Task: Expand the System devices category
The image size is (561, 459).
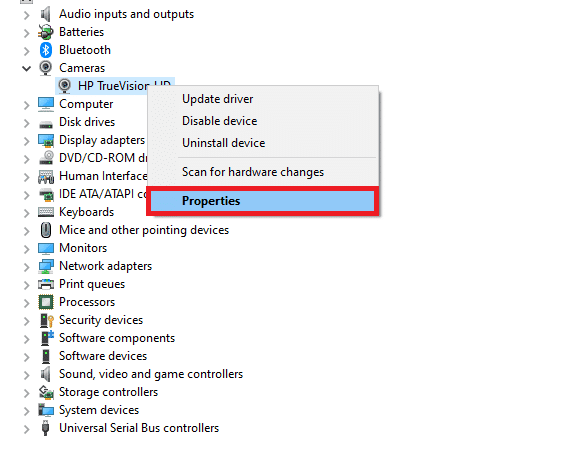Action: tap(26, 411)
